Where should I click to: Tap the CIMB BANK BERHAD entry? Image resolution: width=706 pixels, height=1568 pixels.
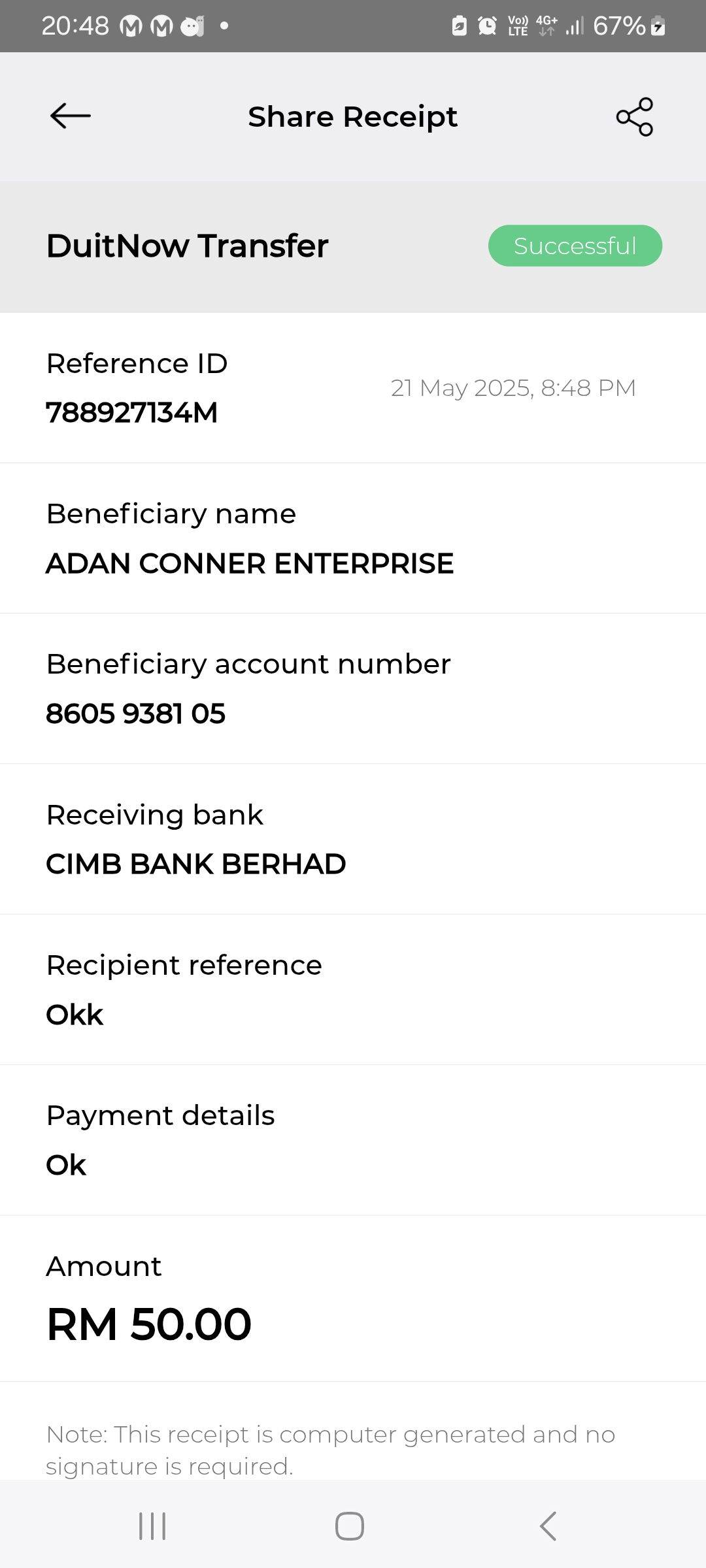pos(195,864)
